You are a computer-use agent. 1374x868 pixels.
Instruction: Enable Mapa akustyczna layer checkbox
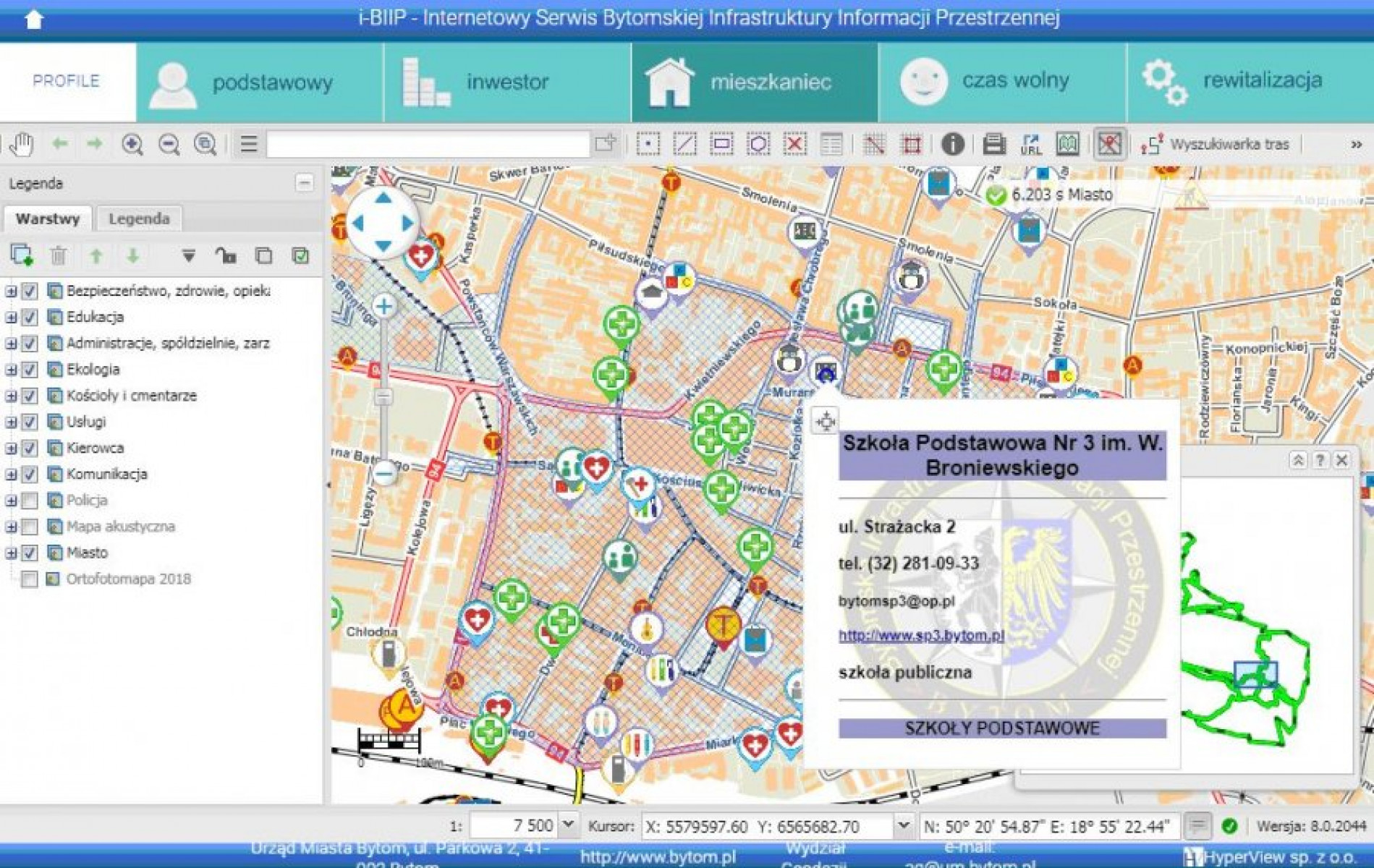click(x=30, y=527)
